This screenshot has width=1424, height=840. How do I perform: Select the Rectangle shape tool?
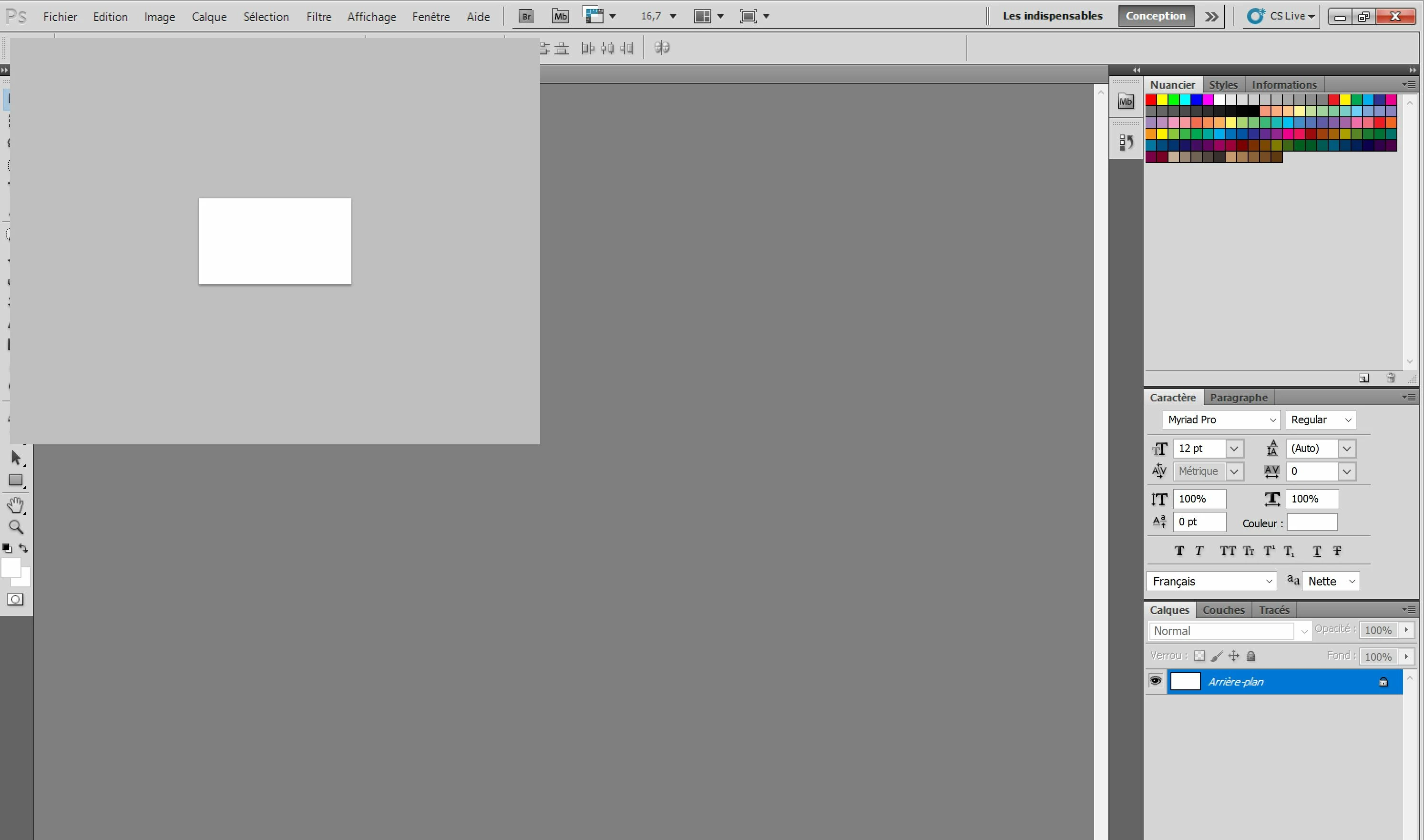16,481
